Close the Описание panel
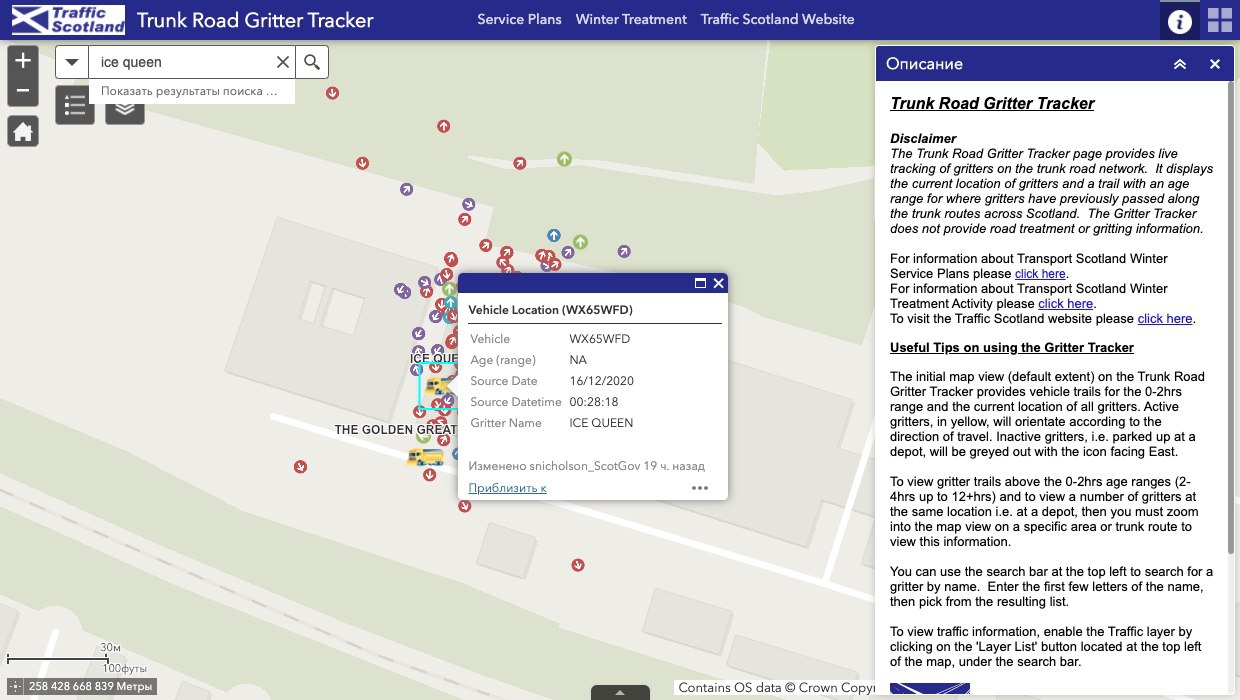 1215,64
